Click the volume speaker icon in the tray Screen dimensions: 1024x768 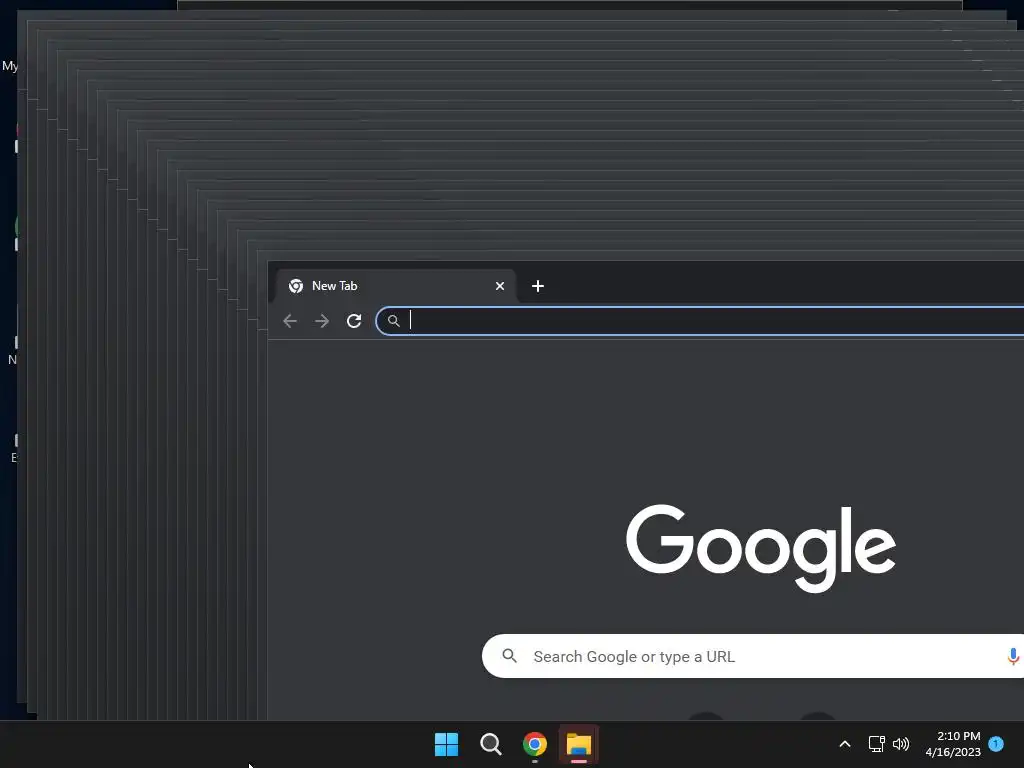(x=901, y=744)
